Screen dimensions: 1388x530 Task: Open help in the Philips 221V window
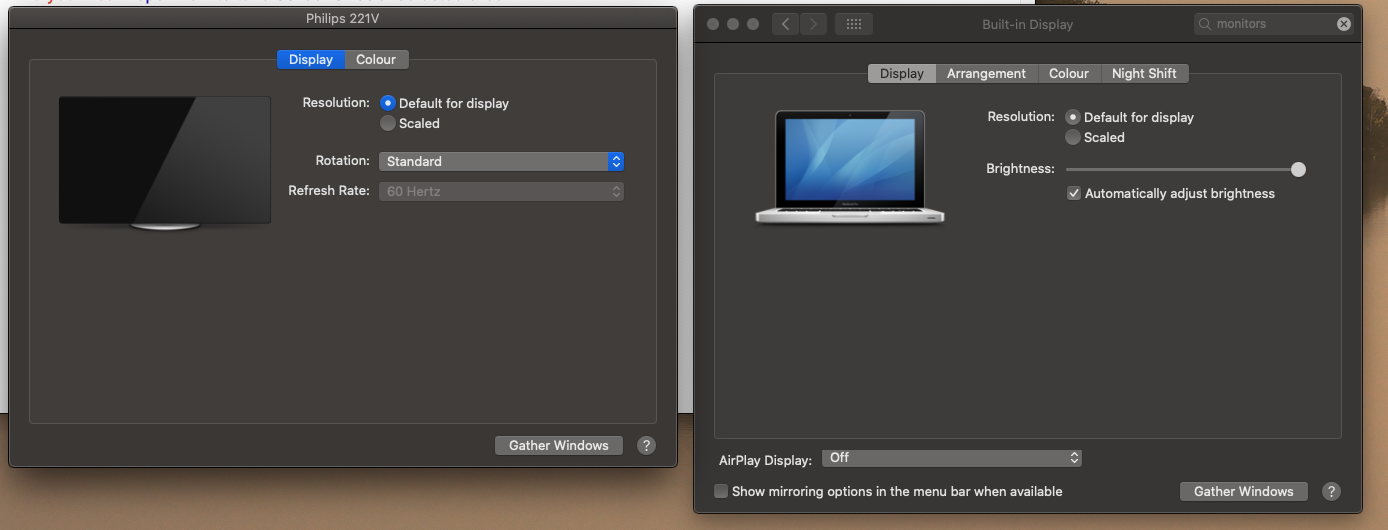[647, 446]
